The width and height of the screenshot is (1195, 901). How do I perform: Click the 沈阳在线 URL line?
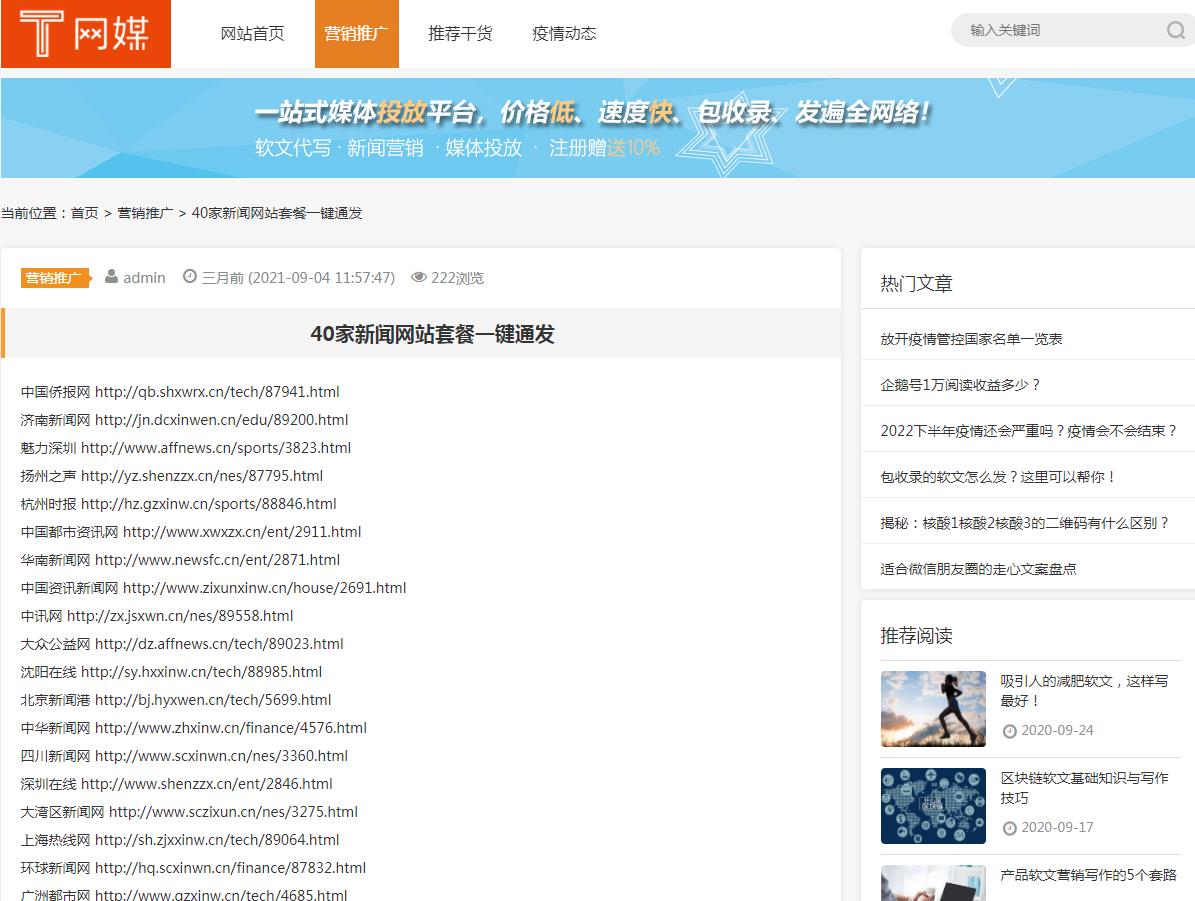(x=171, y=672)
